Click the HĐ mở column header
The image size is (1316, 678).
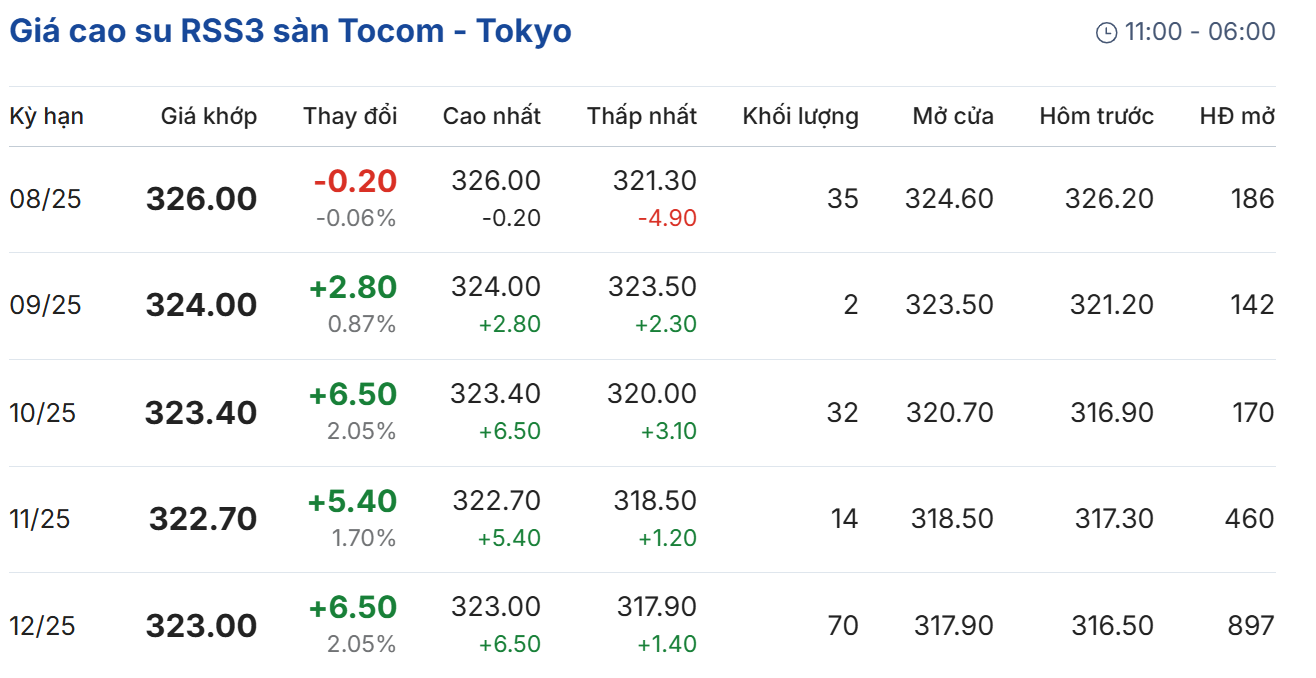coord(1237,116)
